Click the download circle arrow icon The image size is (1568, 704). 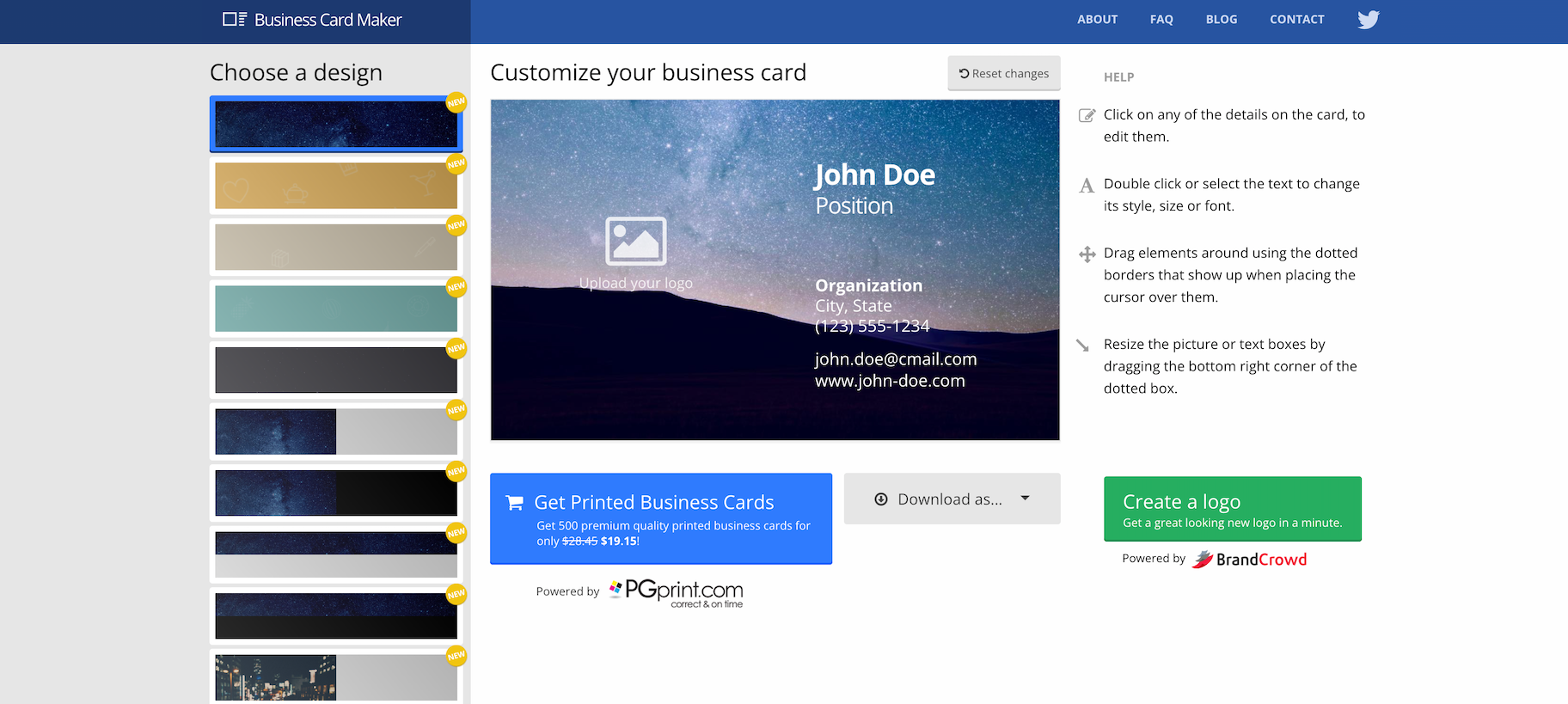881,499
